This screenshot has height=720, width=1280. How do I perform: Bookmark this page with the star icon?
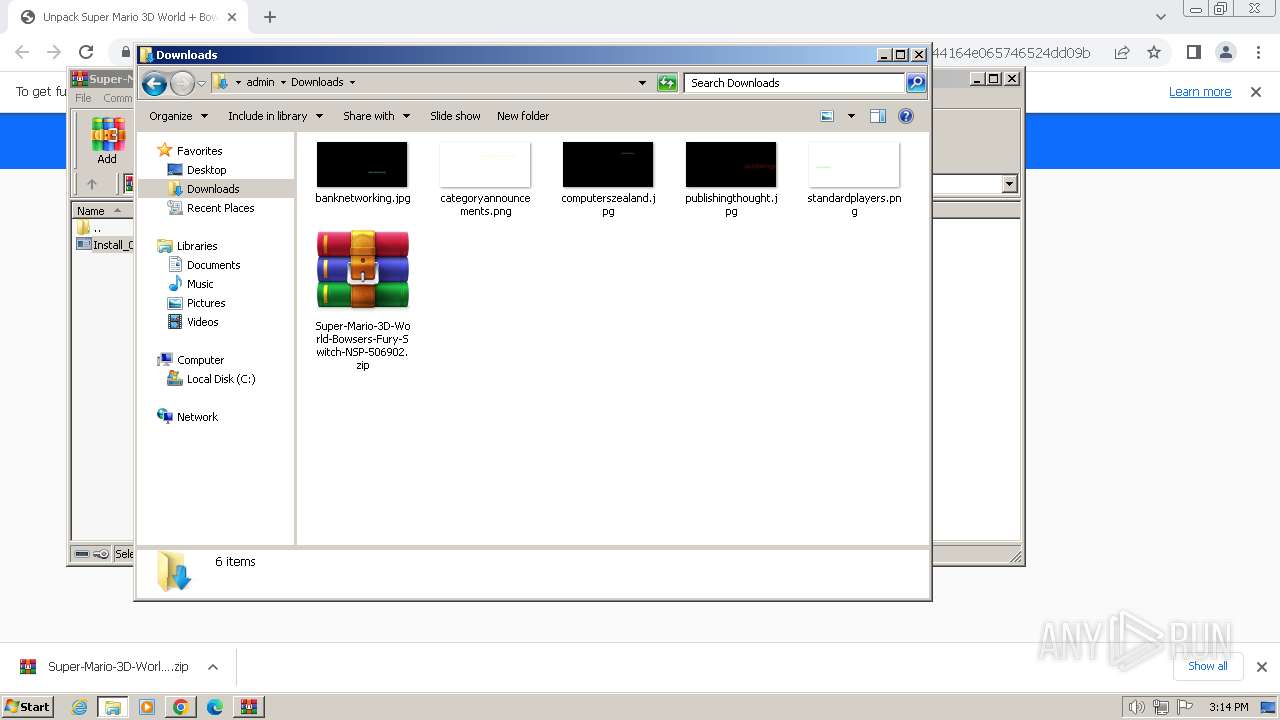click(1154, 52)
